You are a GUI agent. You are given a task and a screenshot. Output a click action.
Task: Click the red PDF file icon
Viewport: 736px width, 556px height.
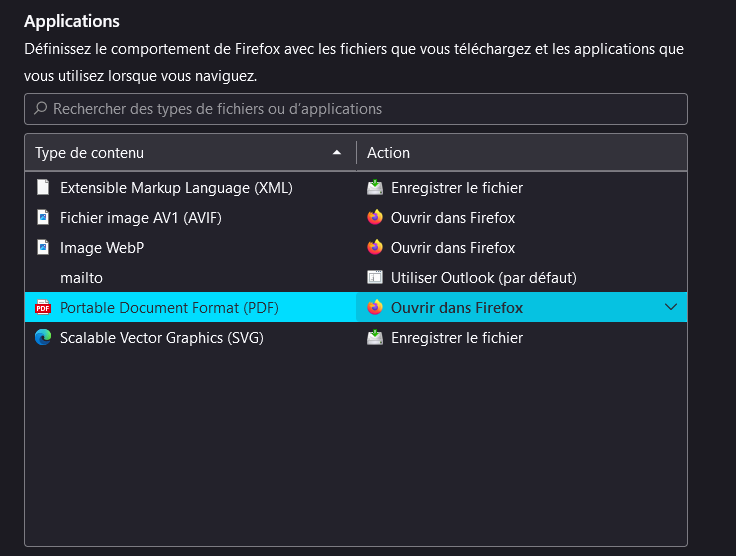pos(42,307)
